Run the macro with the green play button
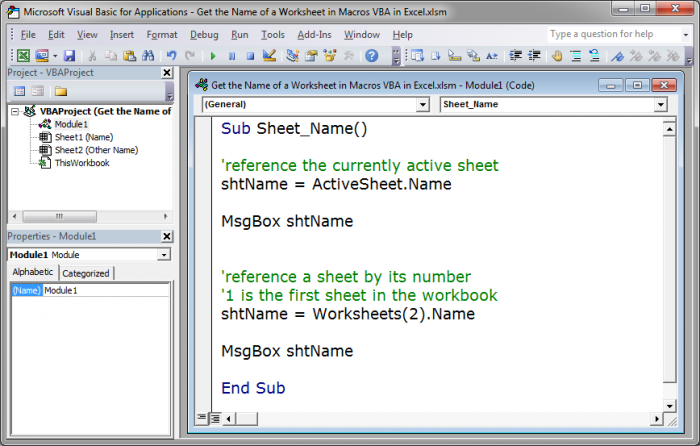This screenshot has height=446, width=700. (x=213, y=56)
